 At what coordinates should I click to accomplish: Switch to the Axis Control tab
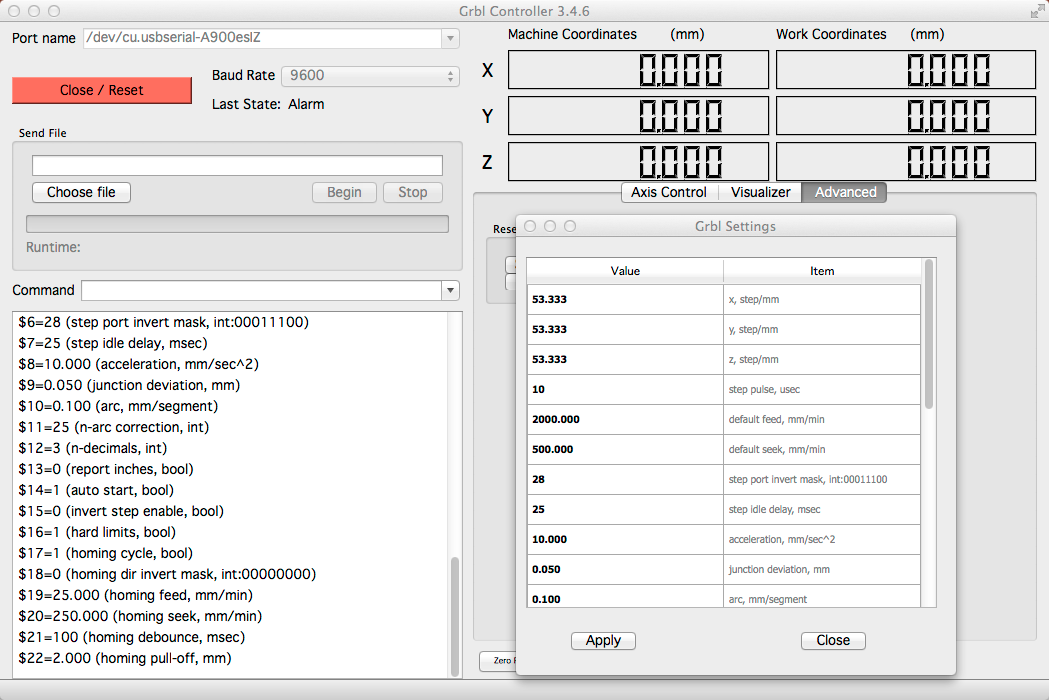tap(669, 192)
